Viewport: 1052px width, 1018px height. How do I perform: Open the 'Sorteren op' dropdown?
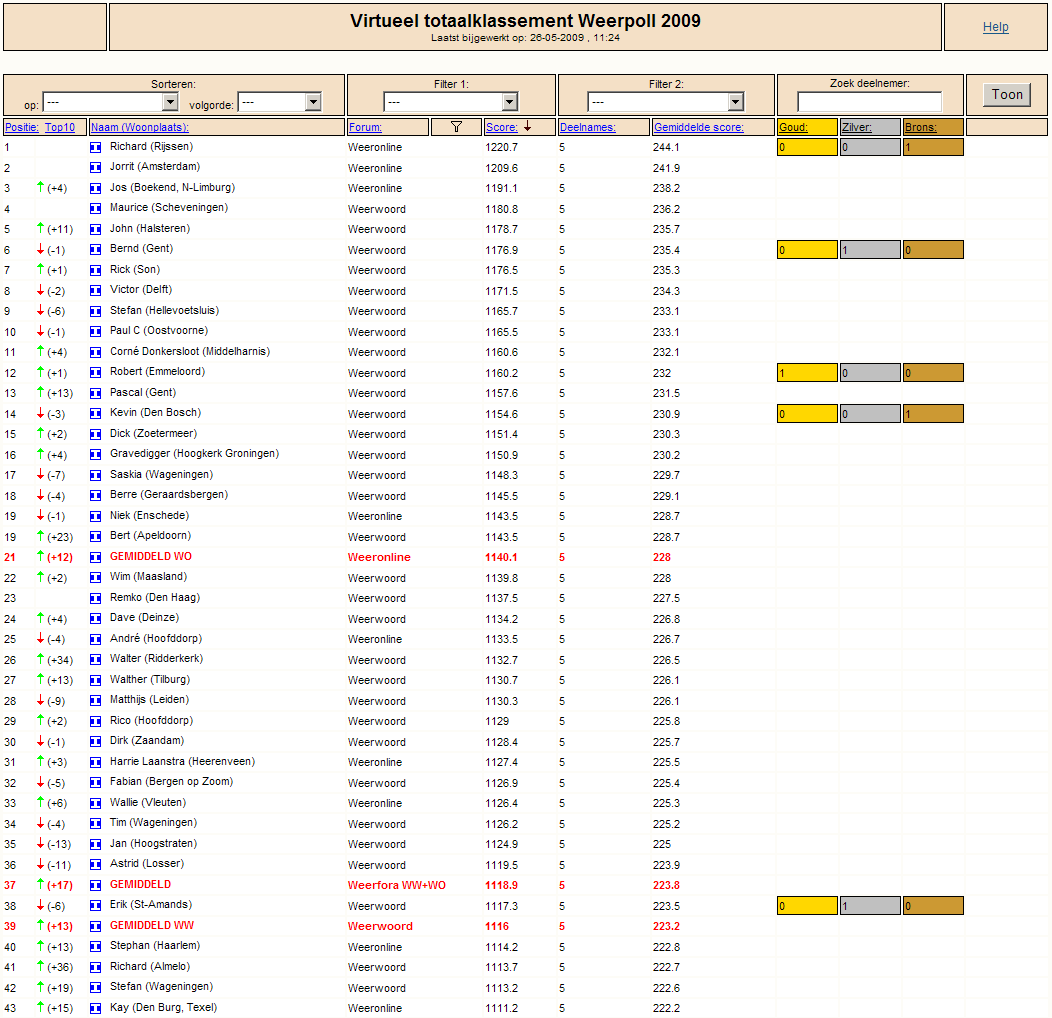[110, 102]
